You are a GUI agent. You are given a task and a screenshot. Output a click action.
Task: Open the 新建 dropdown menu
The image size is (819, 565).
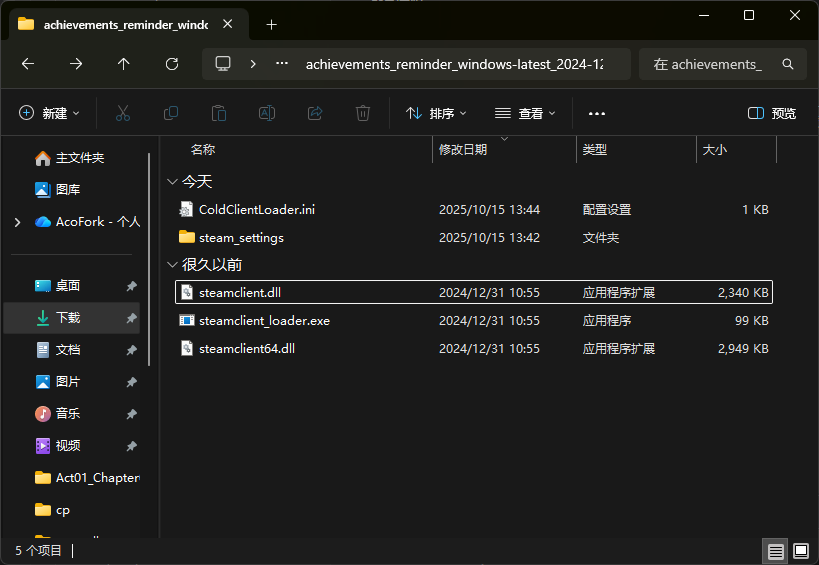click(50, 113)
